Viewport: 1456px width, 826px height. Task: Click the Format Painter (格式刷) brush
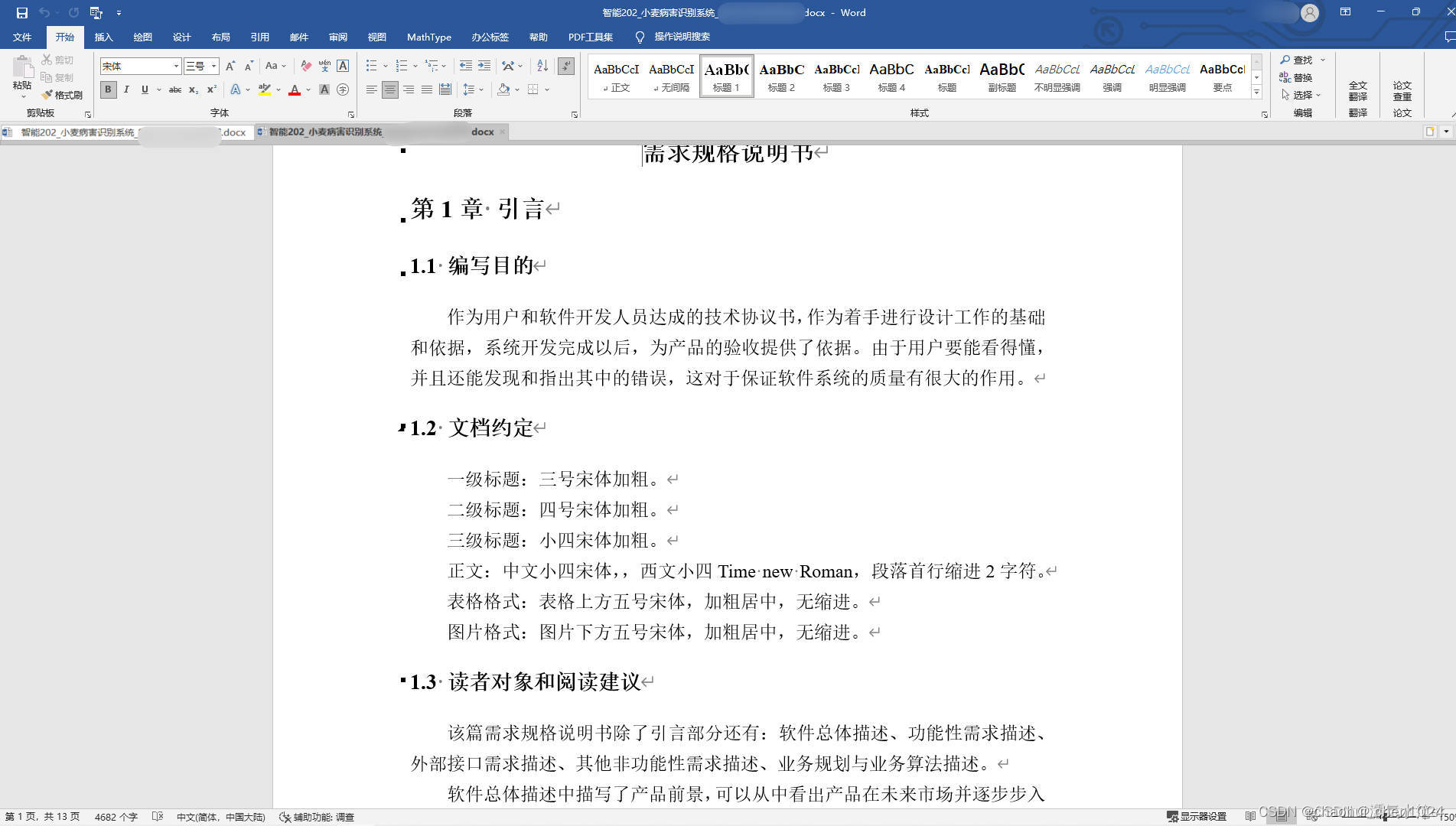[x=62, y=95]
